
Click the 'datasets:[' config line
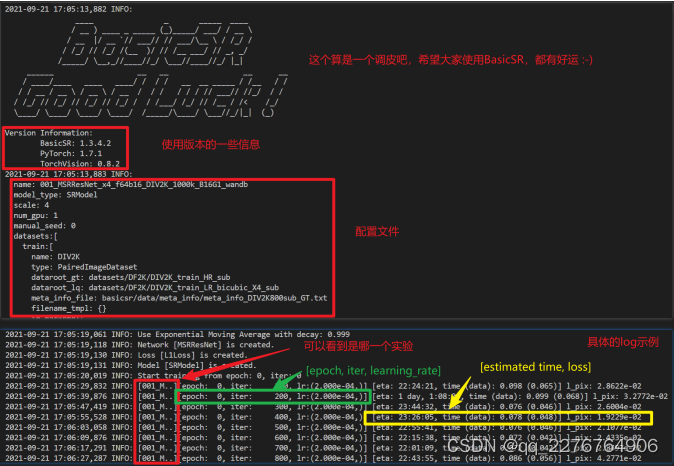click(x=36, y=236)
